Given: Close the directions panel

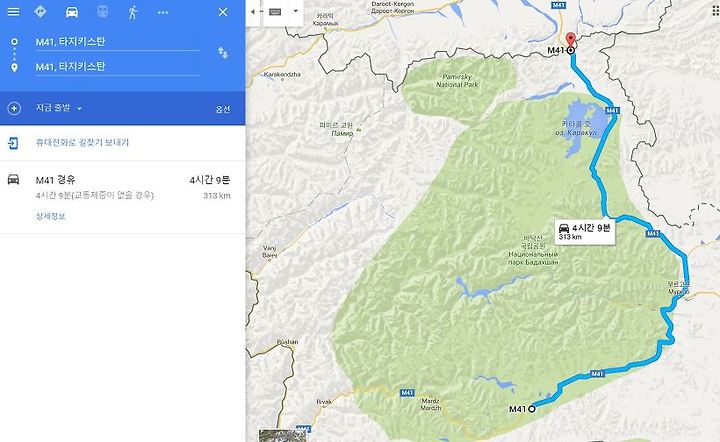Looking at the screenshot, I should [x=223, y=12].
